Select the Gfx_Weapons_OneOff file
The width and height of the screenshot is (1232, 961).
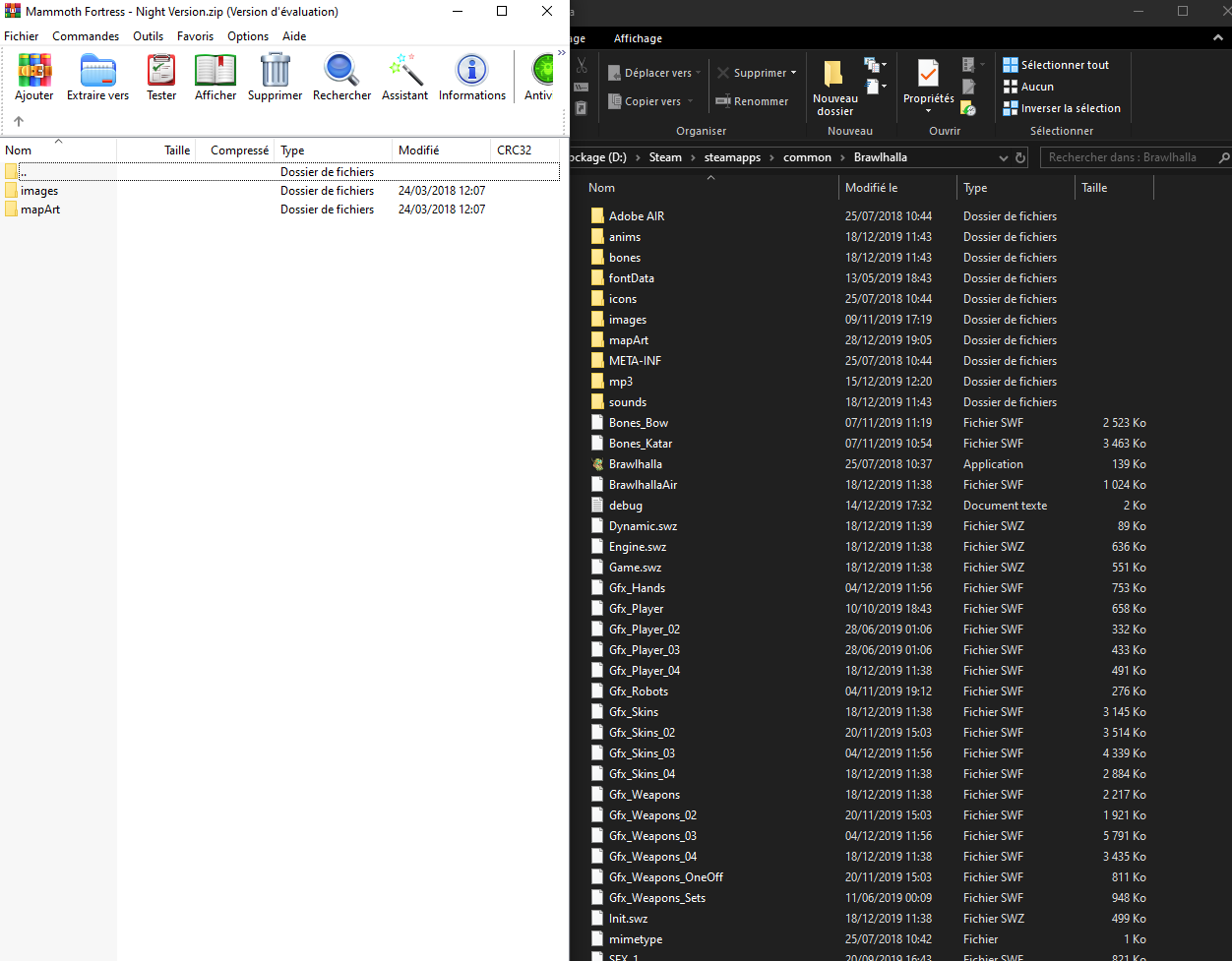665,877
